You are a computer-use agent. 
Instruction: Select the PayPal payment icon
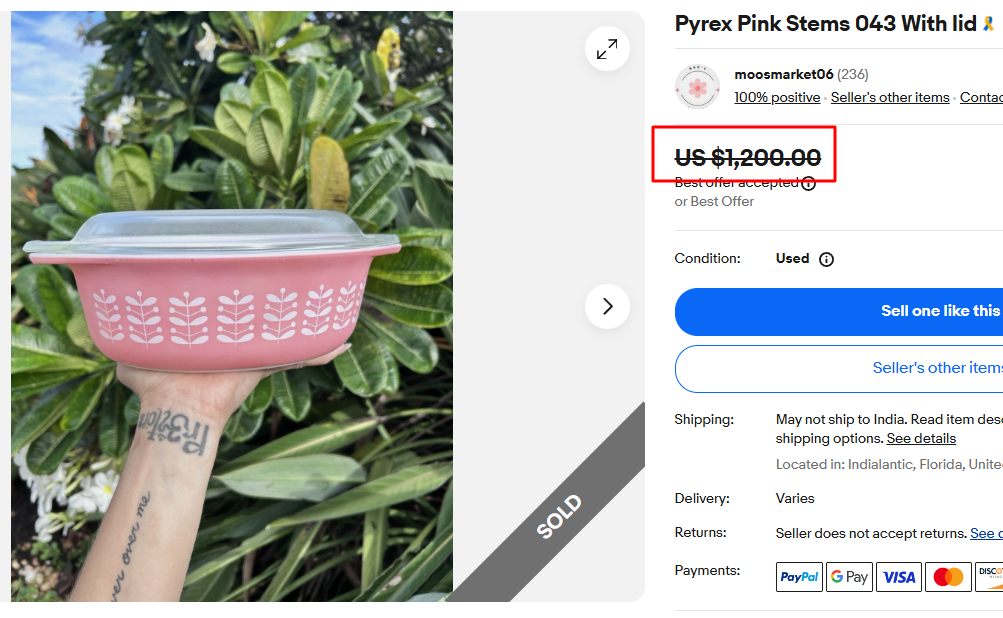coord(798,576)
